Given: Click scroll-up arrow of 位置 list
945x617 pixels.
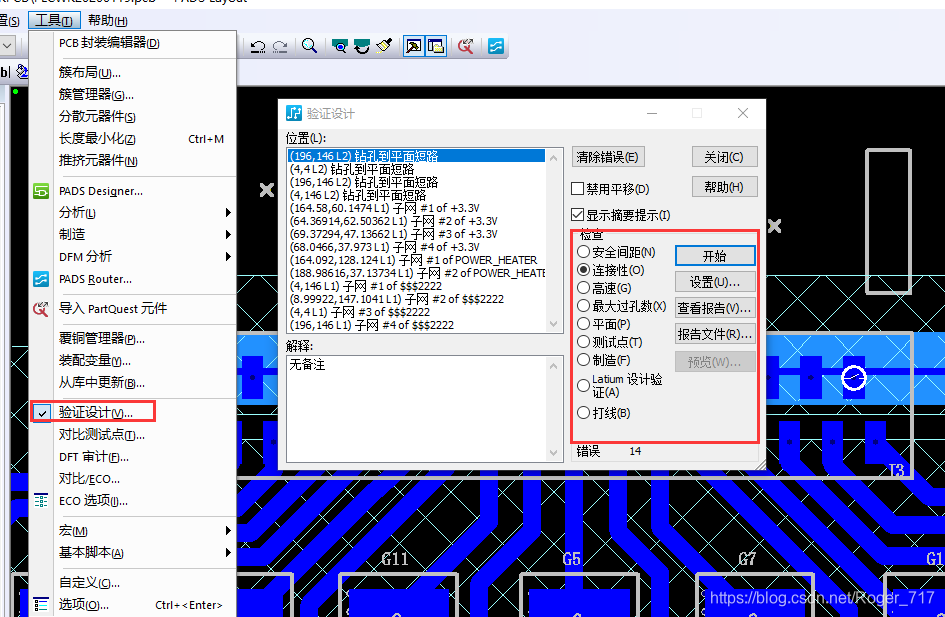Looking at the screenshot, I should pyautogui.click(x=553, y=158).
